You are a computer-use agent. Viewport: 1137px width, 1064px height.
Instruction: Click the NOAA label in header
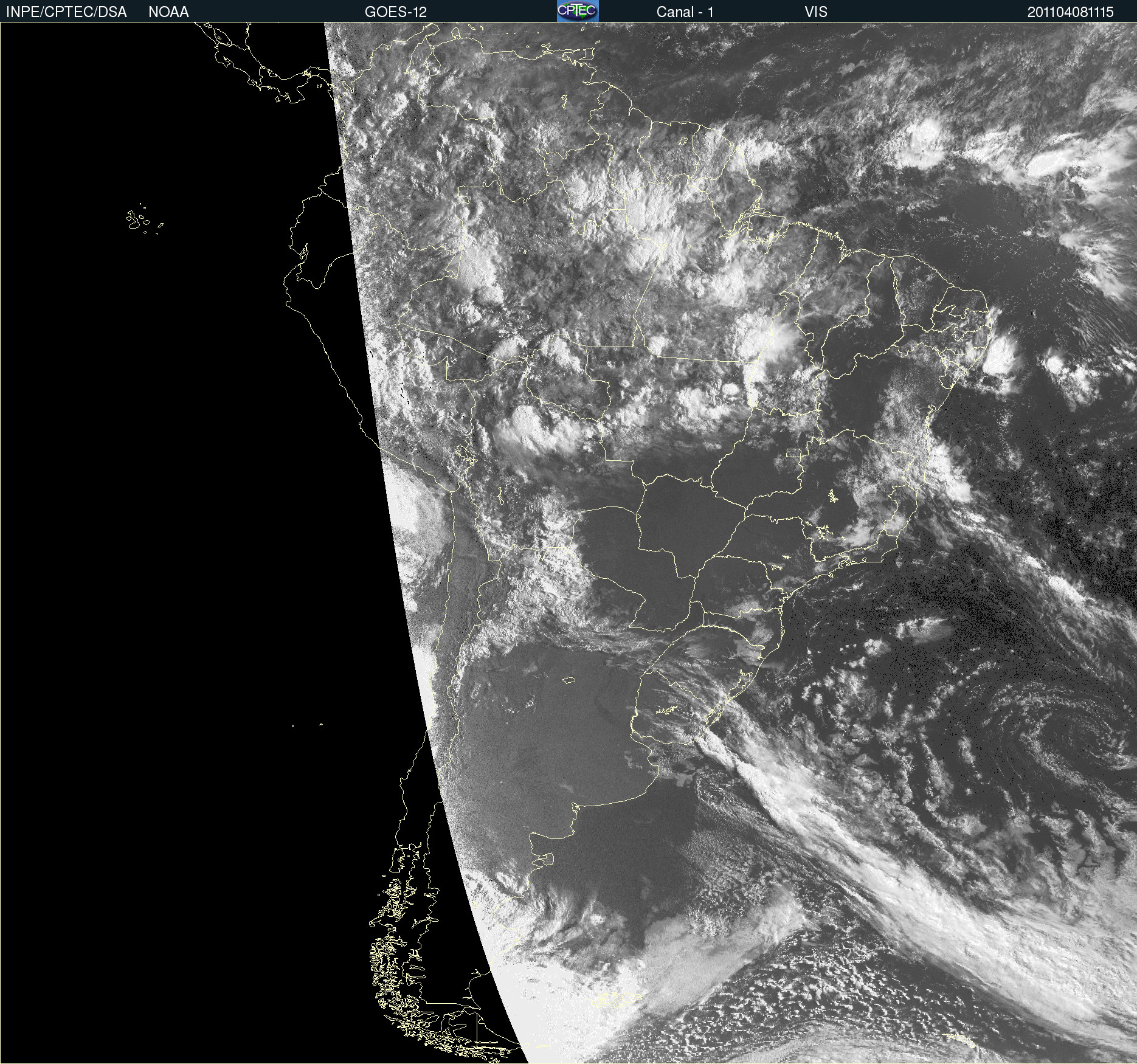[x=168, y=12]
